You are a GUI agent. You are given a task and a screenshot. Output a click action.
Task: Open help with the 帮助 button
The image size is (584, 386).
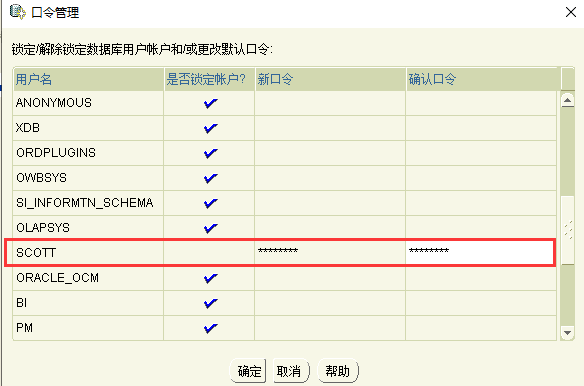pyautogui.click(x=338, y=371)
